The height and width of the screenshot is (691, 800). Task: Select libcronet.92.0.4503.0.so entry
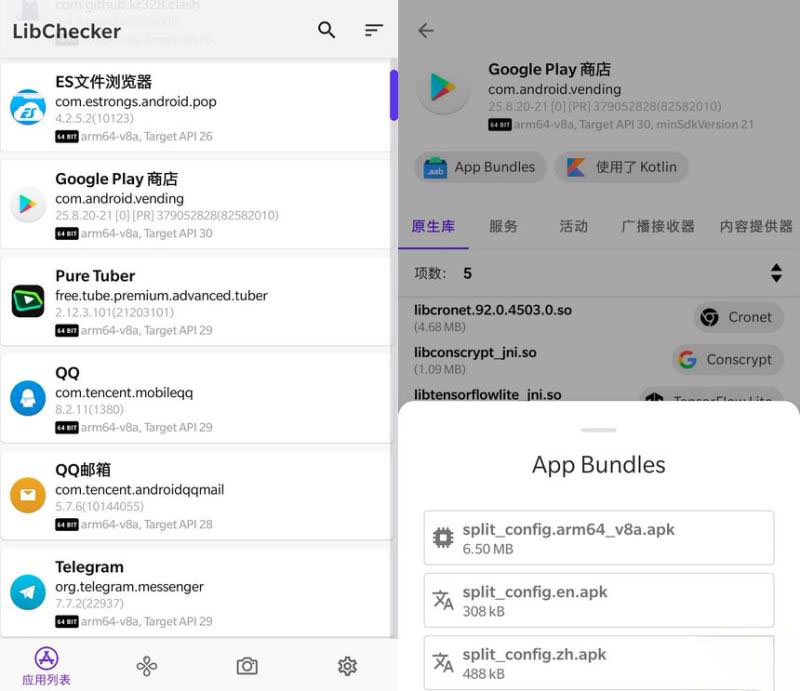[598, 317]
